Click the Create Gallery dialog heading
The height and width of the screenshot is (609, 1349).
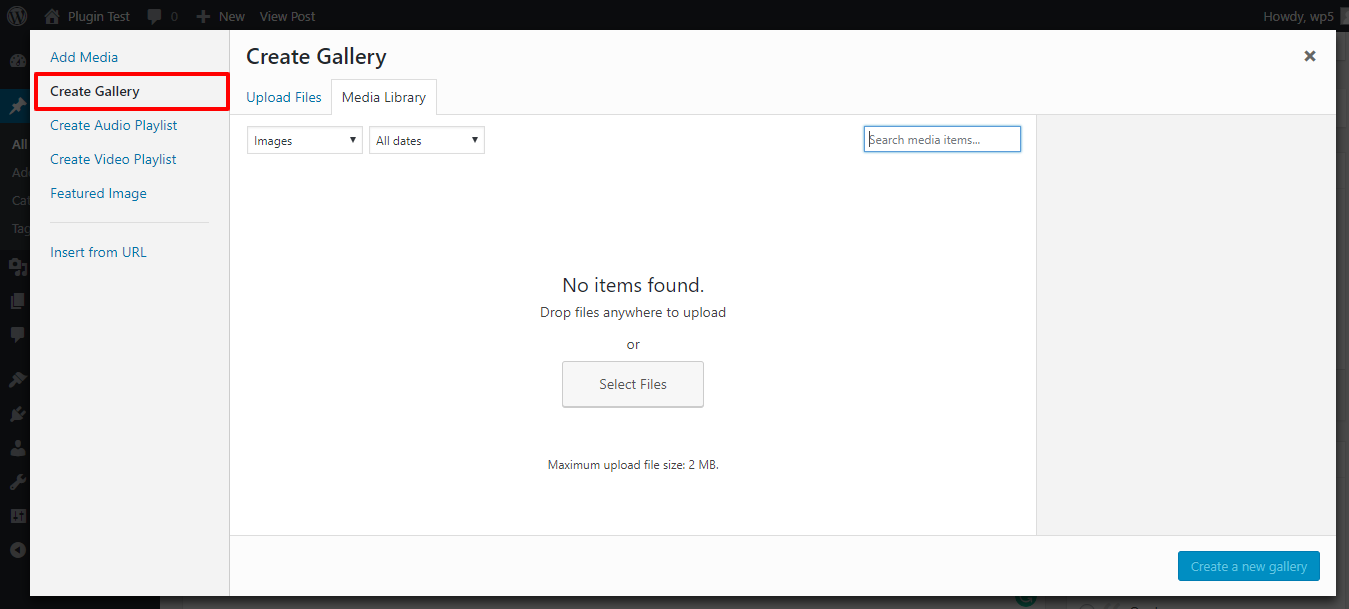click(x=316, y=57)
